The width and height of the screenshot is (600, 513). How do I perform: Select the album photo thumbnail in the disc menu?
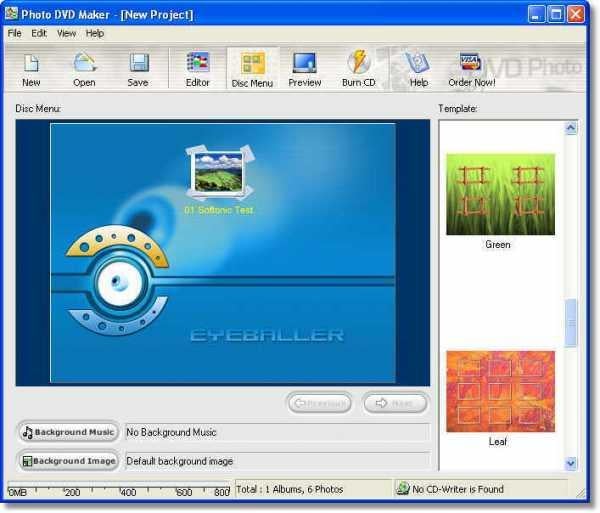click(219, 173)
